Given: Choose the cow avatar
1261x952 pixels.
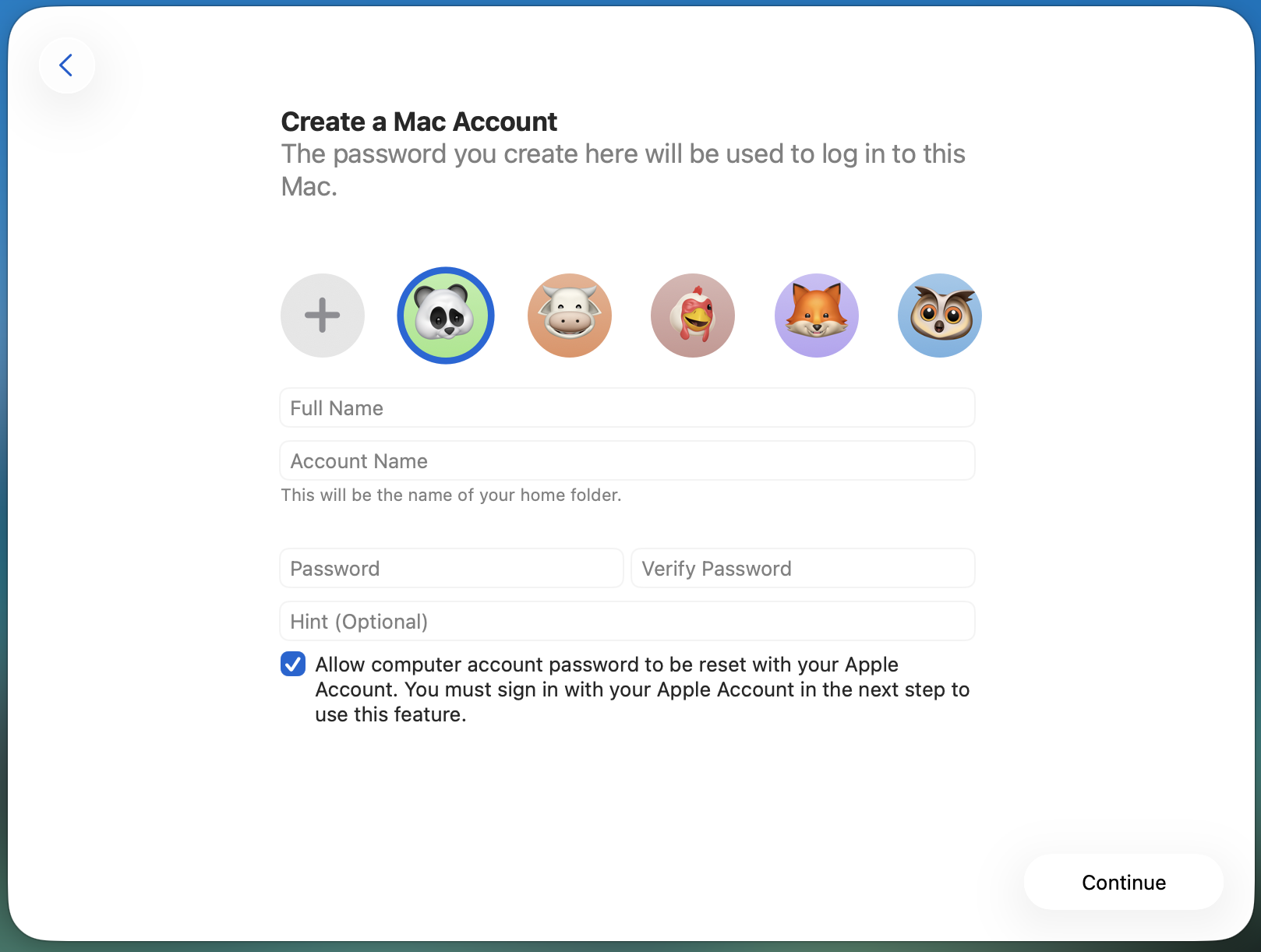Looking at the screenshot, I should pyautogui.click(x=570, y=316).
